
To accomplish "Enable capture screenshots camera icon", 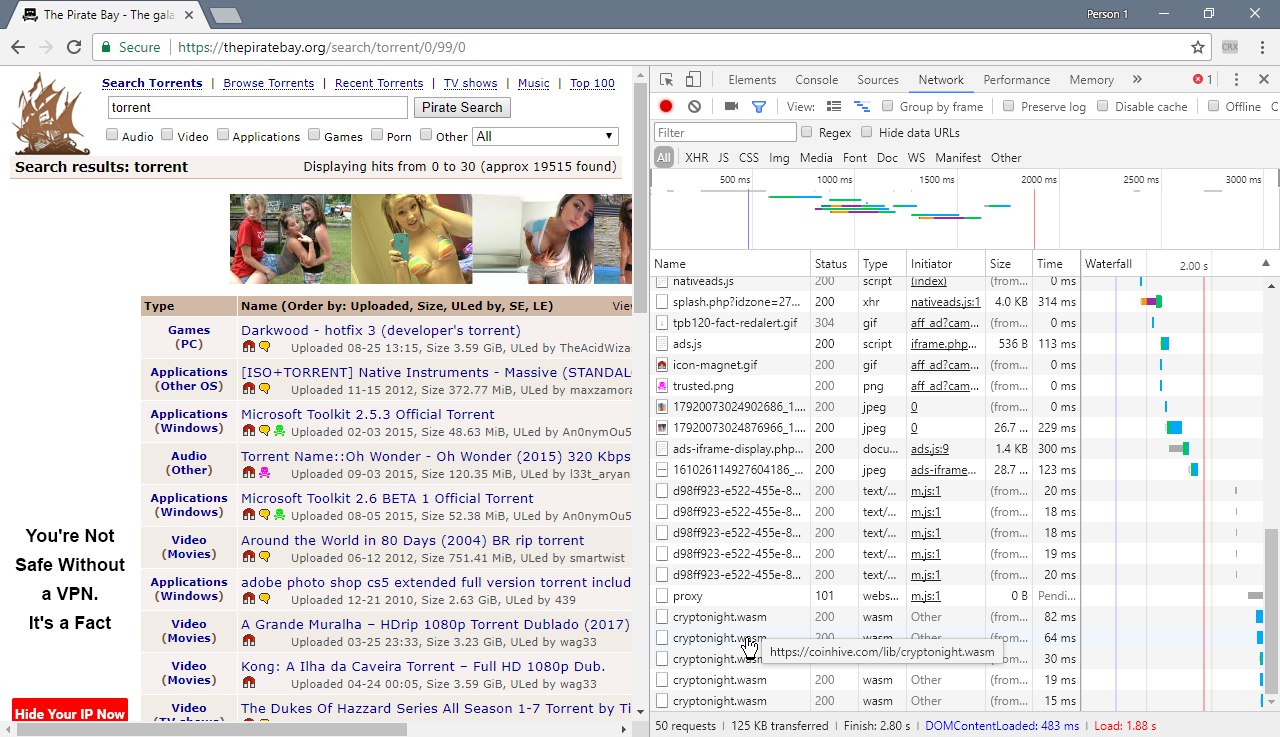I will tap(731, 106).
